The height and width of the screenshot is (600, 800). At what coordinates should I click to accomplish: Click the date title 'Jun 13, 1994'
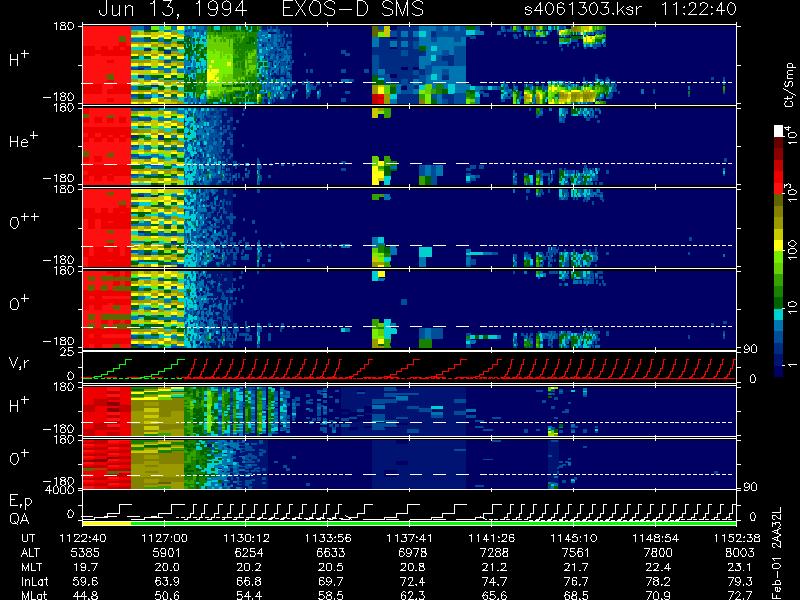pos(172,9)
